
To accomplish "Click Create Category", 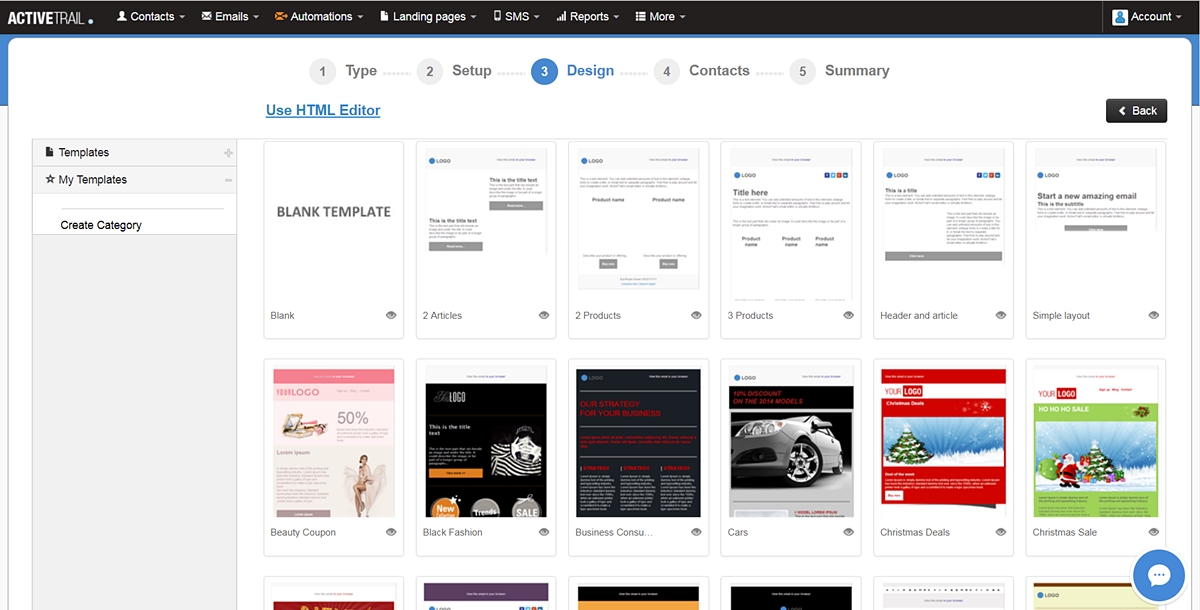I will coord(101,225).
